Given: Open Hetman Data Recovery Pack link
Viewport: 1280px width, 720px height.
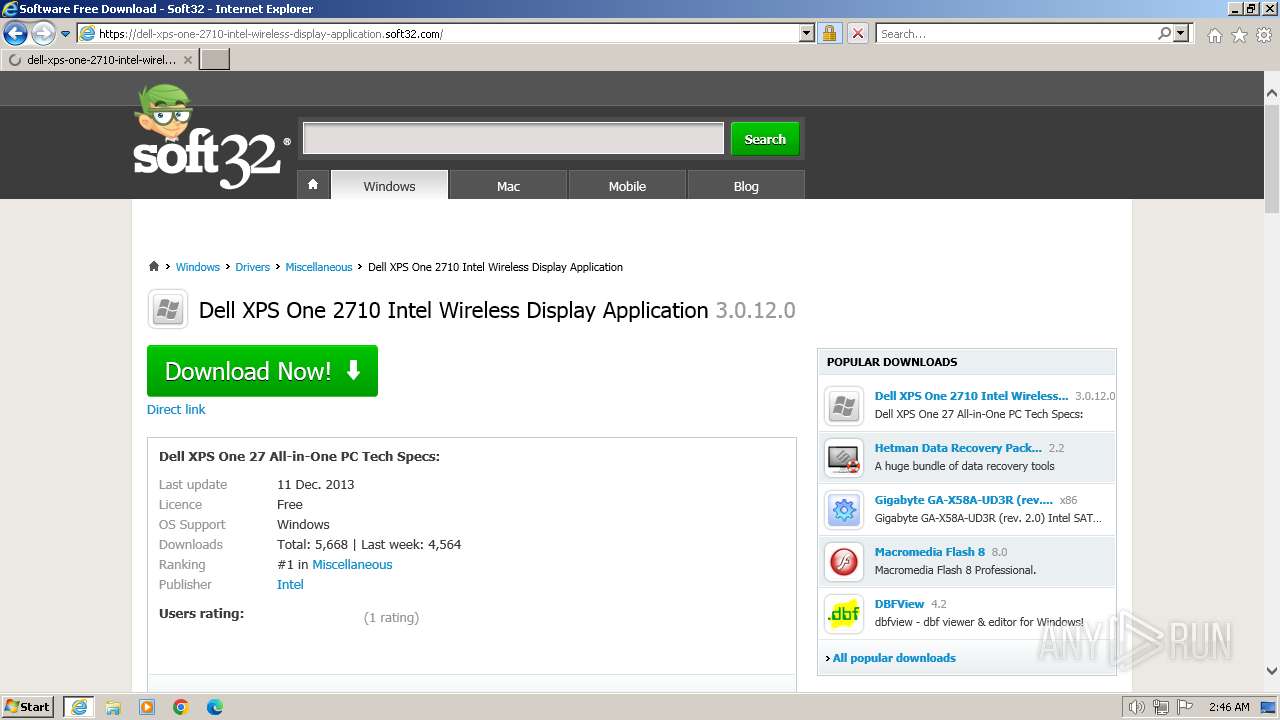Looking at the screenshot, I should pos(958,448).
